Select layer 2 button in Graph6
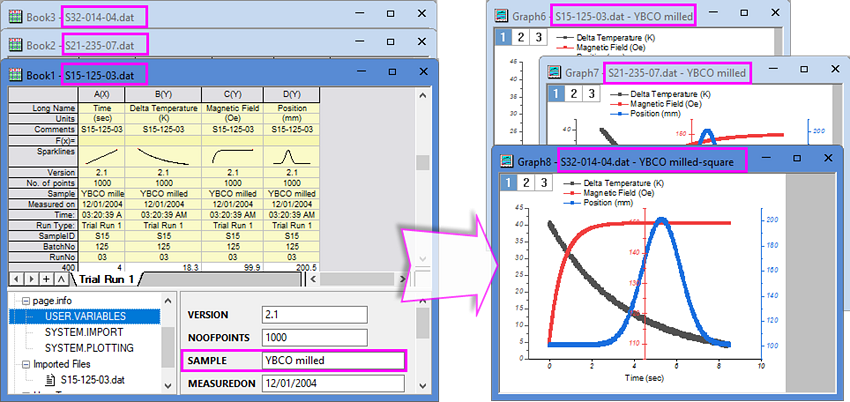 520,36
